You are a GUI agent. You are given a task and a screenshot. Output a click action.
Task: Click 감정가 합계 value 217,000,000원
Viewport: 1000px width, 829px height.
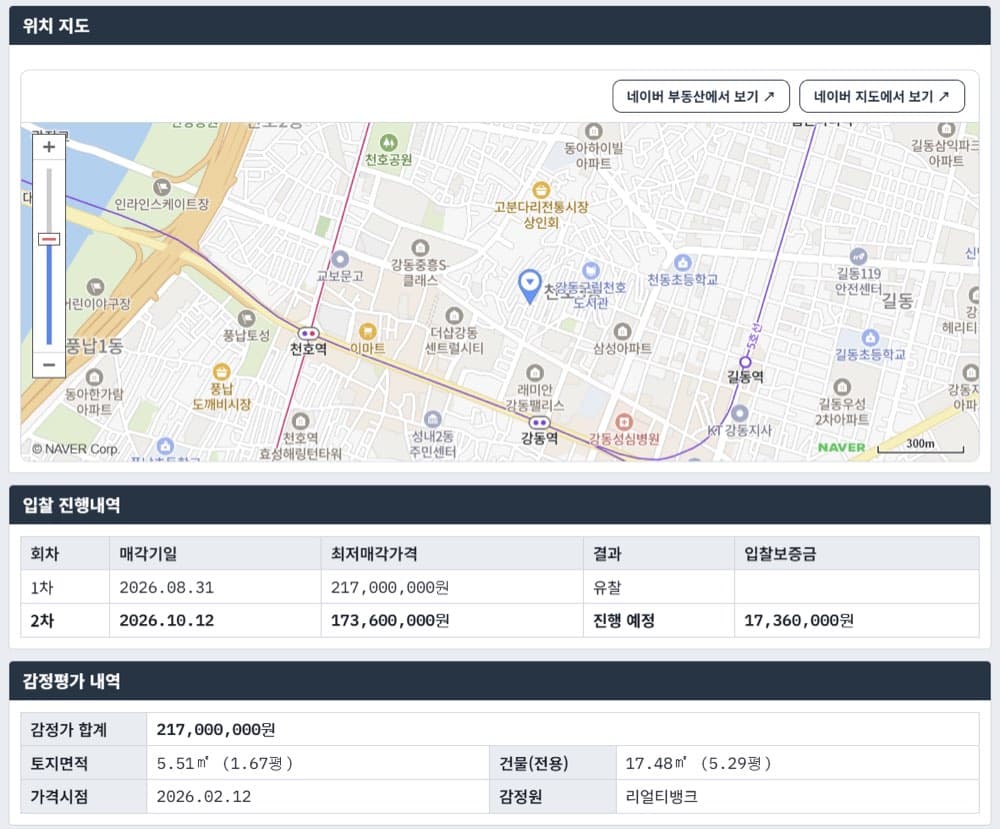click(216, 730)
